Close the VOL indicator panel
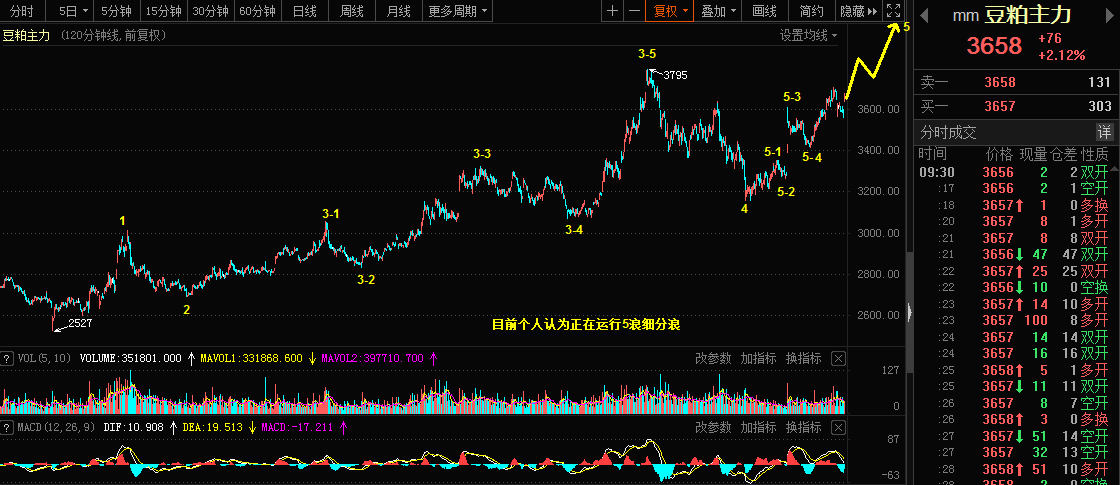The width and height of the screenshot is (1120, 485). [839, 358]
